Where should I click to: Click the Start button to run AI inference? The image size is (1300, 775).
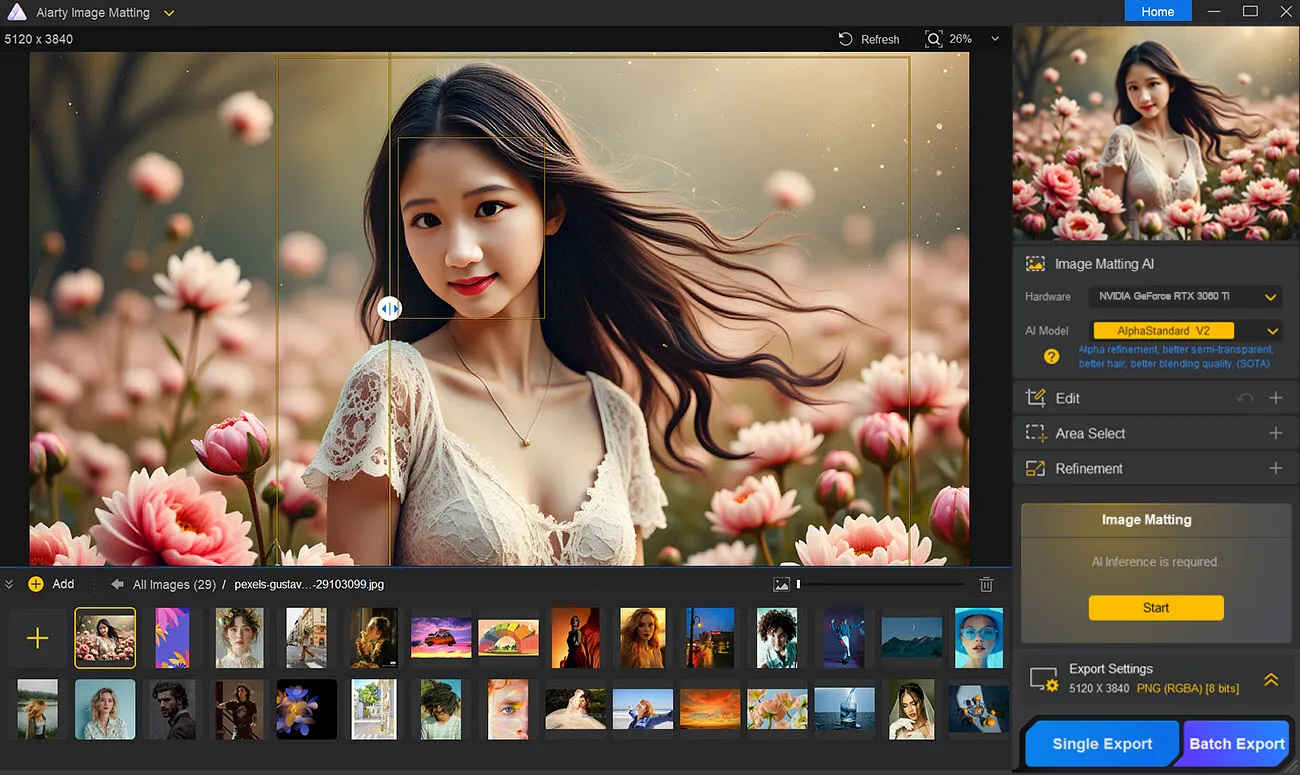pos(1156,607)
